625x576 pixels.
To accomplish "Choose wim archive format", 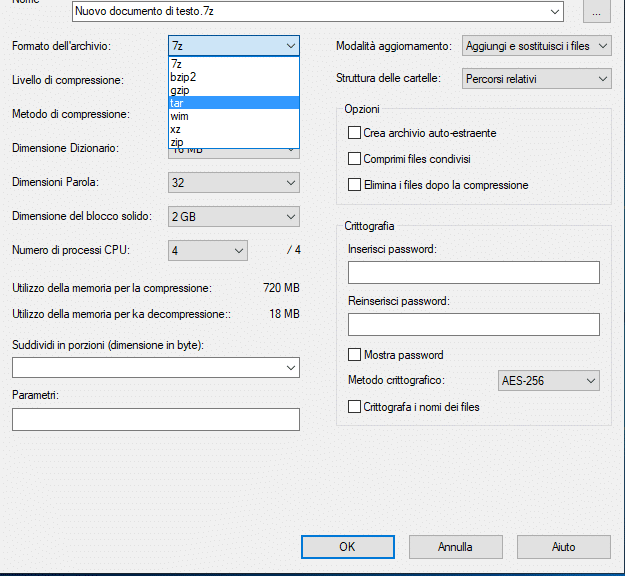I will click(x=234, y=116).
